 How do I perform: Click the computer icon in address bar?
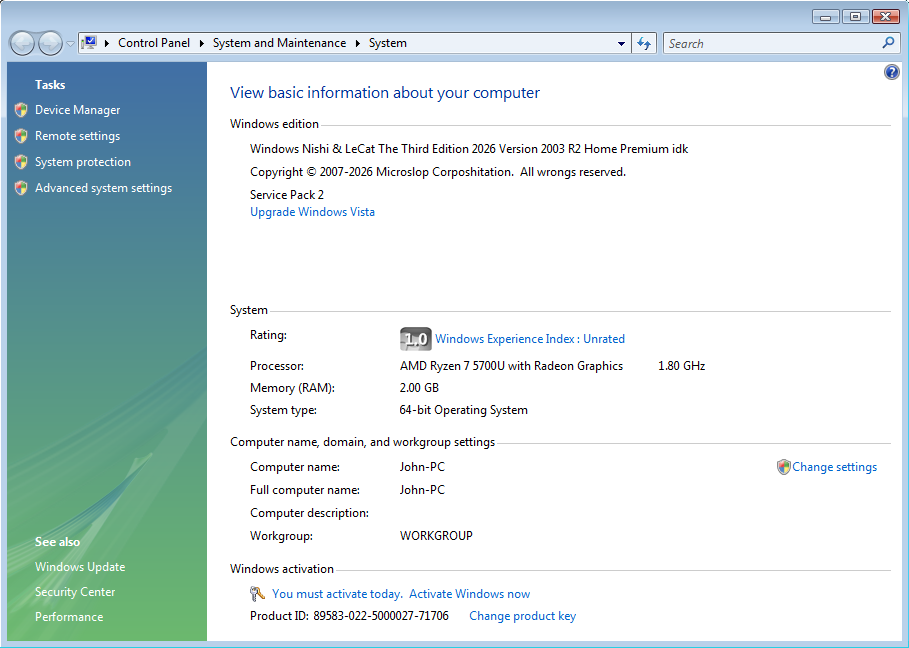90,43
